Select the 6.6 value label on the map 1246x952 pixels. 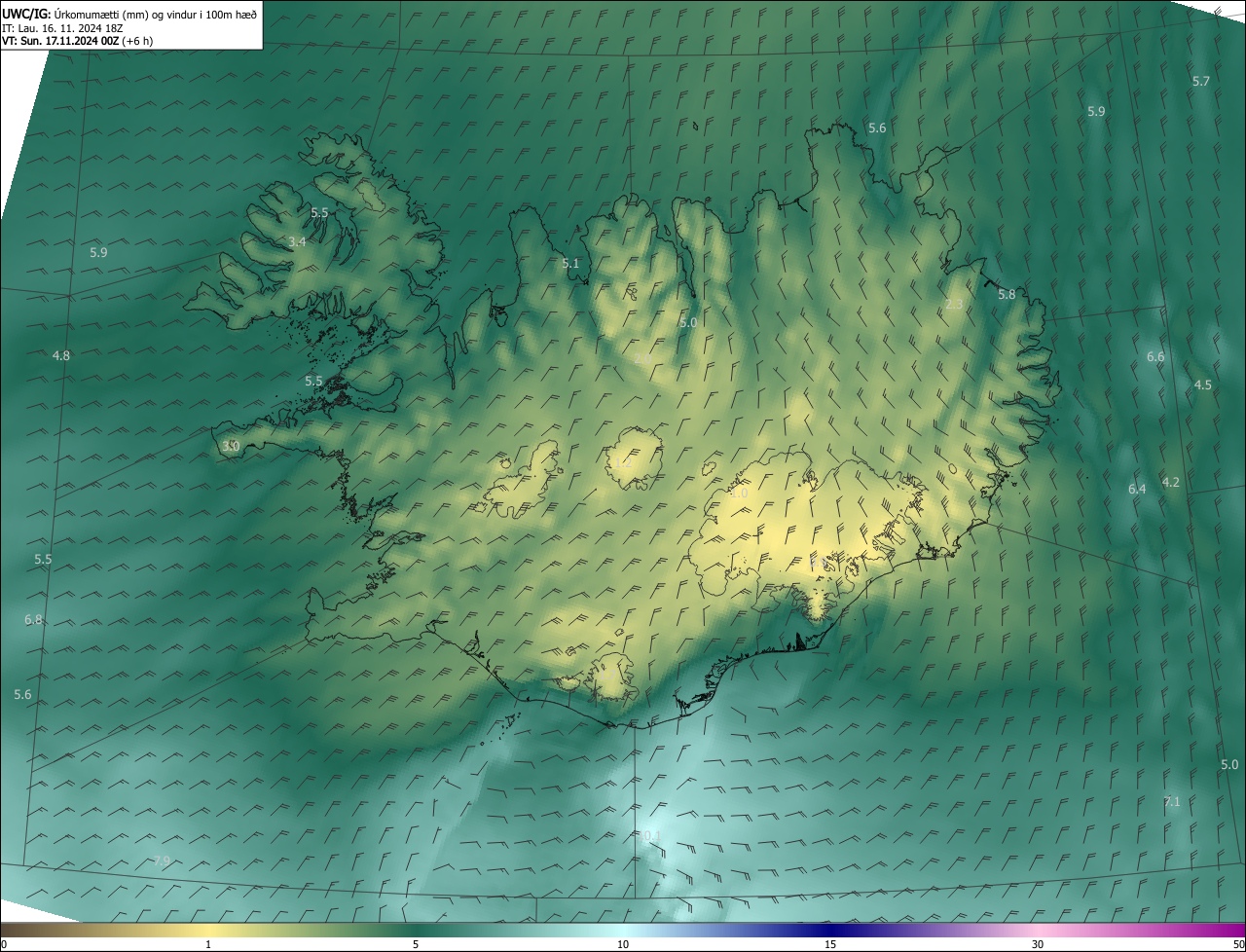pos(1155,356)
